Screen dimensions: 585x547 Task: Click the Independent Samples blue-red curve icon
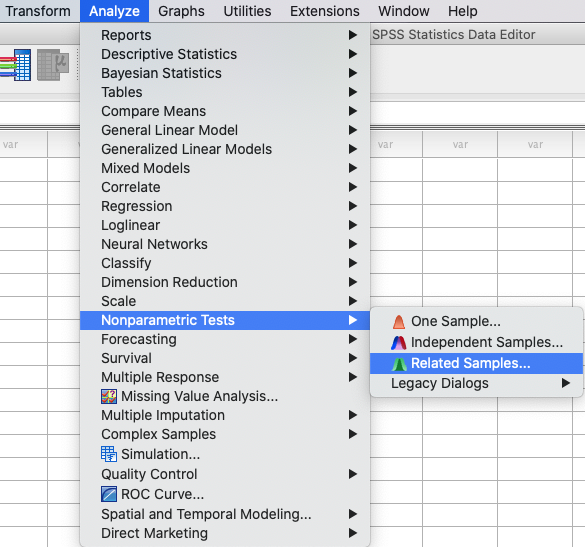[x=399, y=343]
